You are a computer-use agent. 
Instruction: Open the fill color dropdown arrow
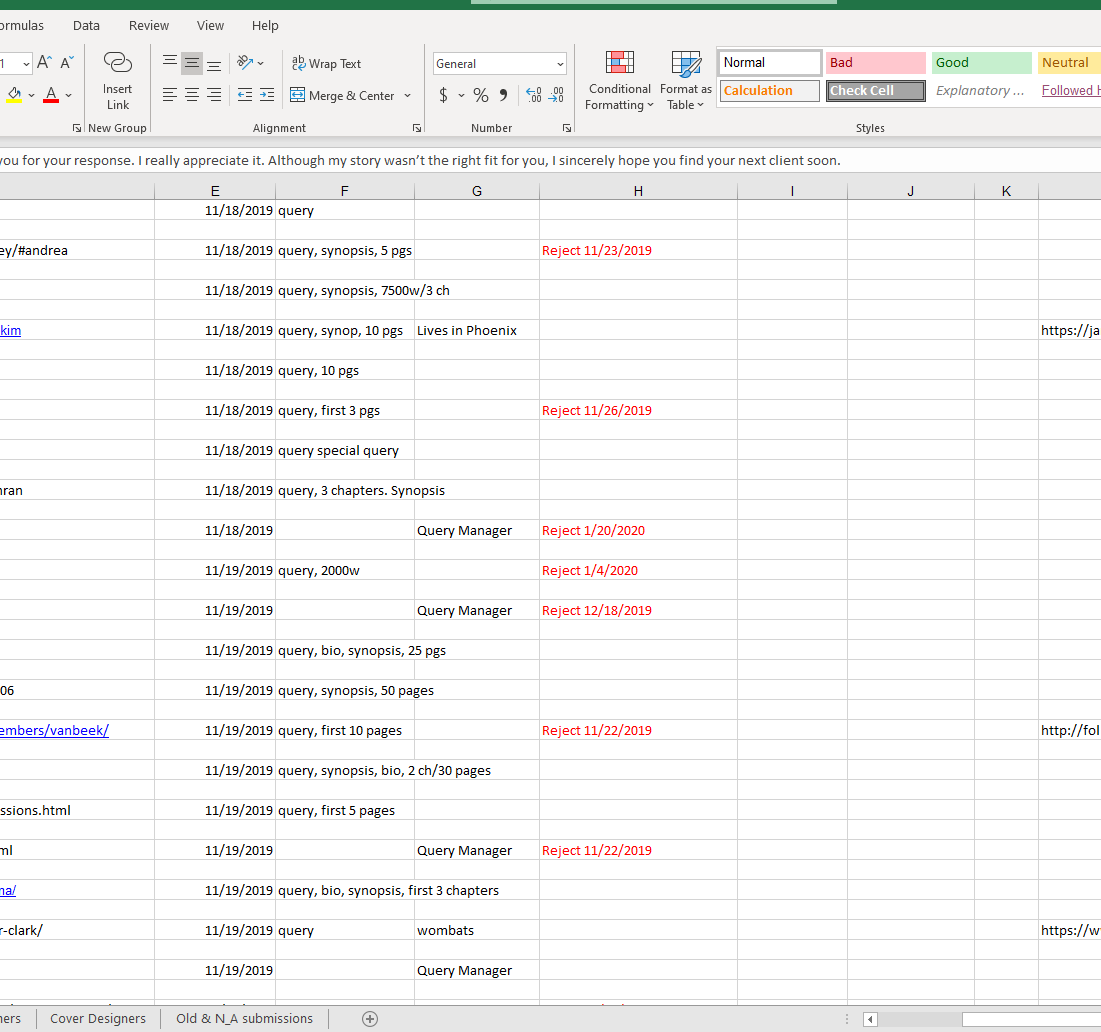[32, 95]
